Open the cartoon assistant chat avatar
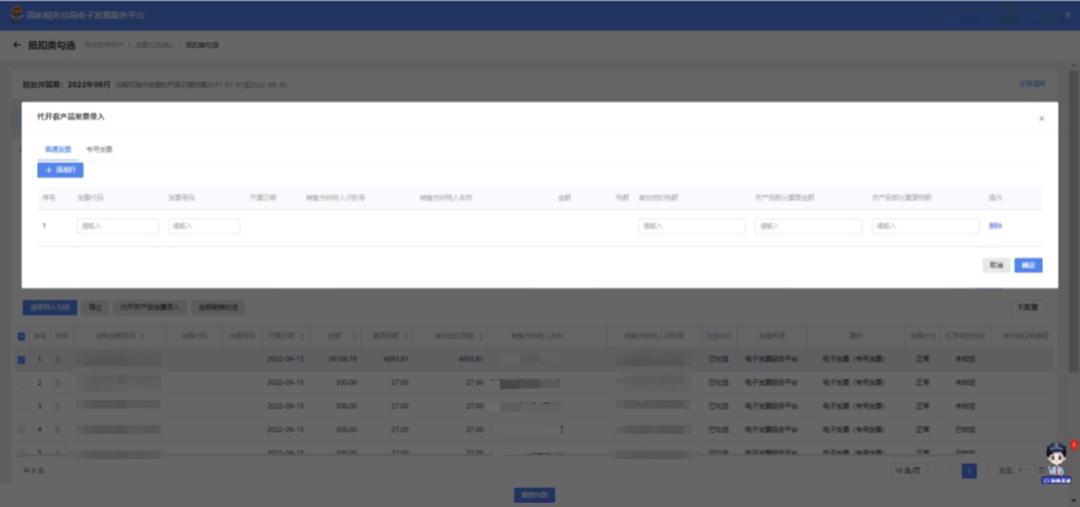 click(1055, 462)
